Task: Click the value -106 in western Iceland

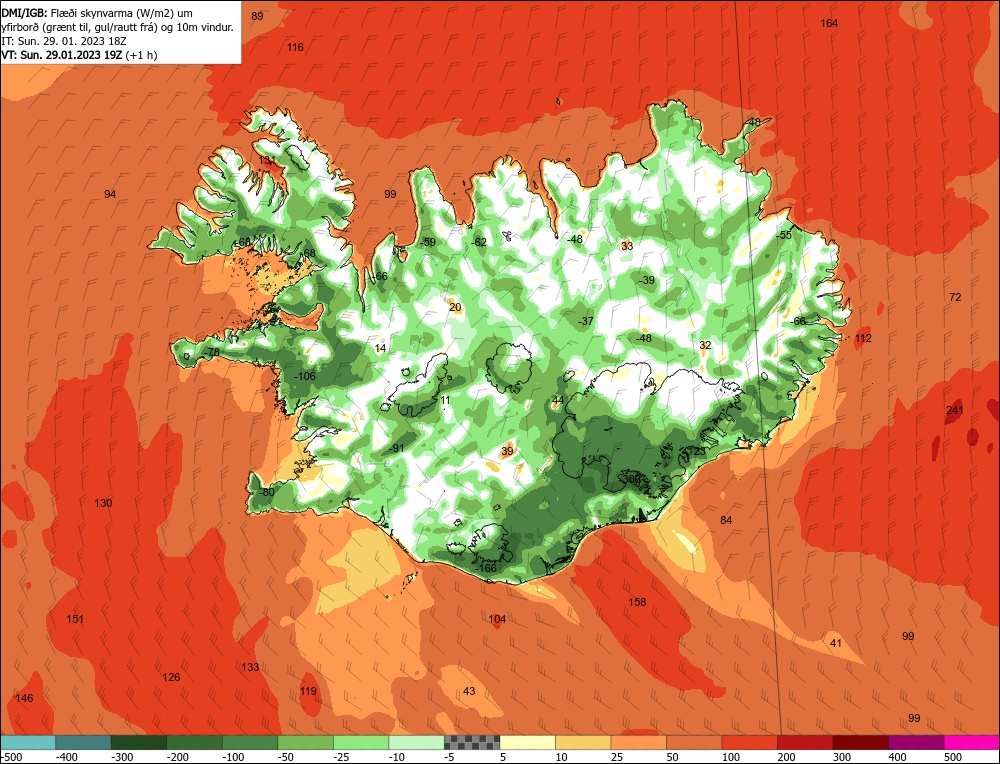Action: [x=305, y=376]
